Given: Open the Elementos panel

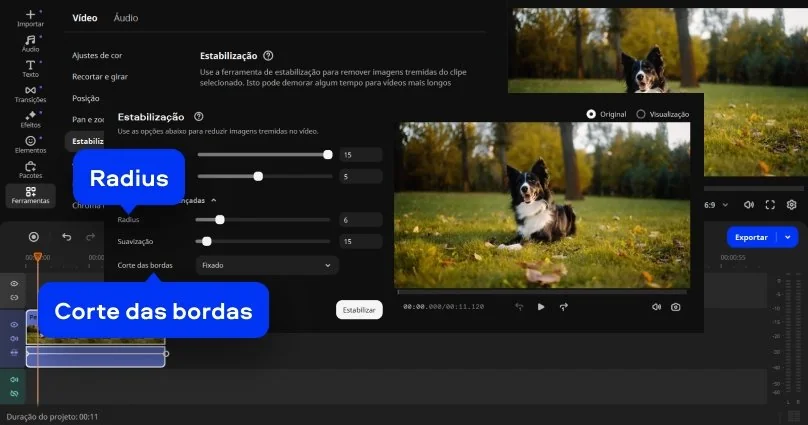Looking at the screenshot, I should (x=30, y=144).
